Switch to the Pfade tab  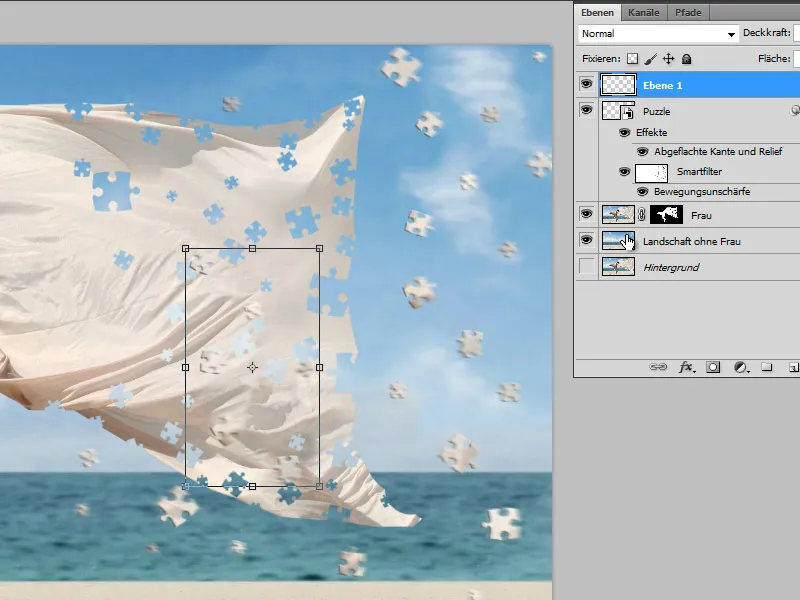pos(688,13)
